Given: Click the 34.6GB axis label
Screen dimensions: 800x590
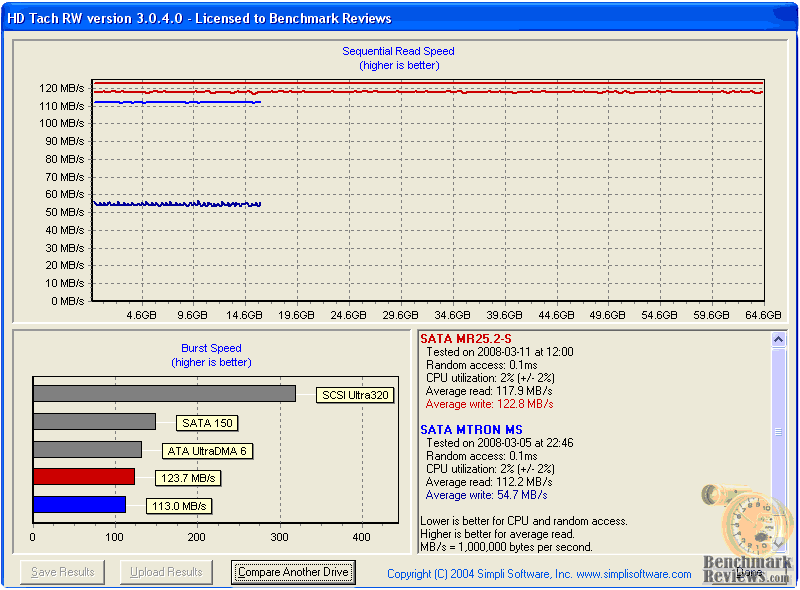Looking at the screenshot, I should (452, 315).
